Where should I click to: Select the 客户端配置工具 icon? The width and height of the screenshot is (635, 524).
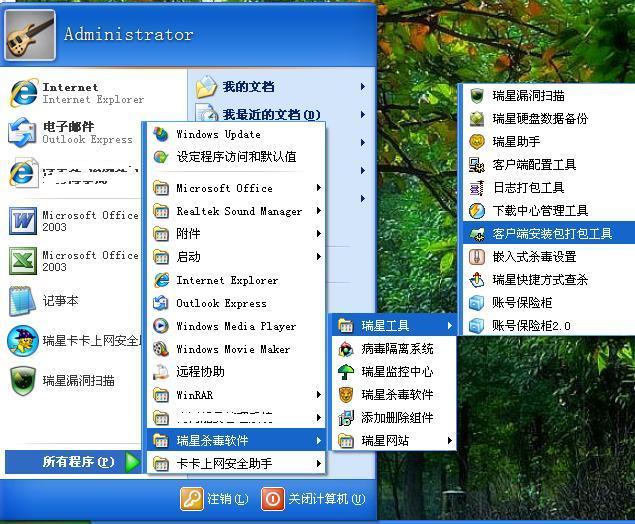pyautogui.click(x=477, y=165)
